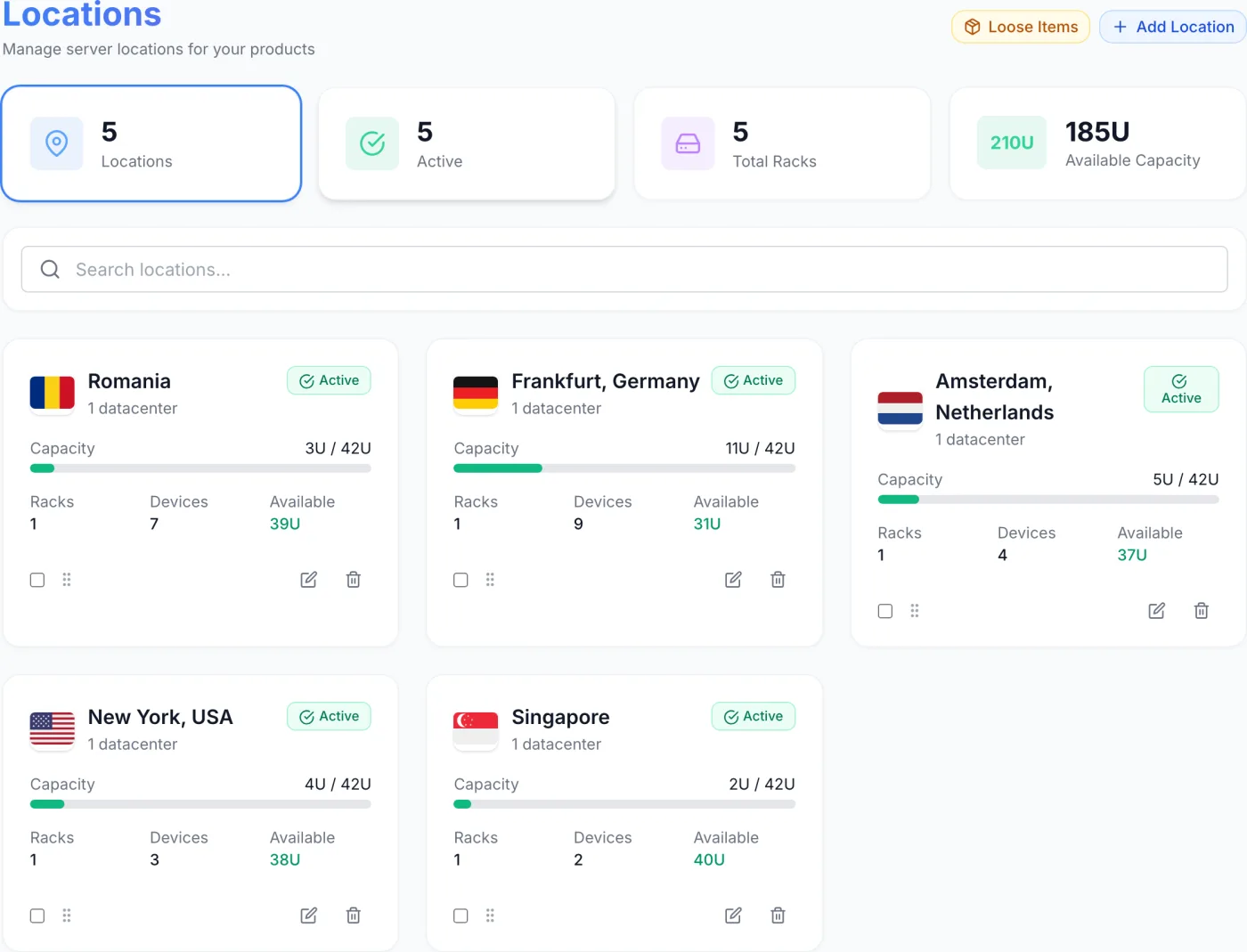This screenshot has width=1247, height=952.
Task: Click the search magnifier icon
Action: 50,269
